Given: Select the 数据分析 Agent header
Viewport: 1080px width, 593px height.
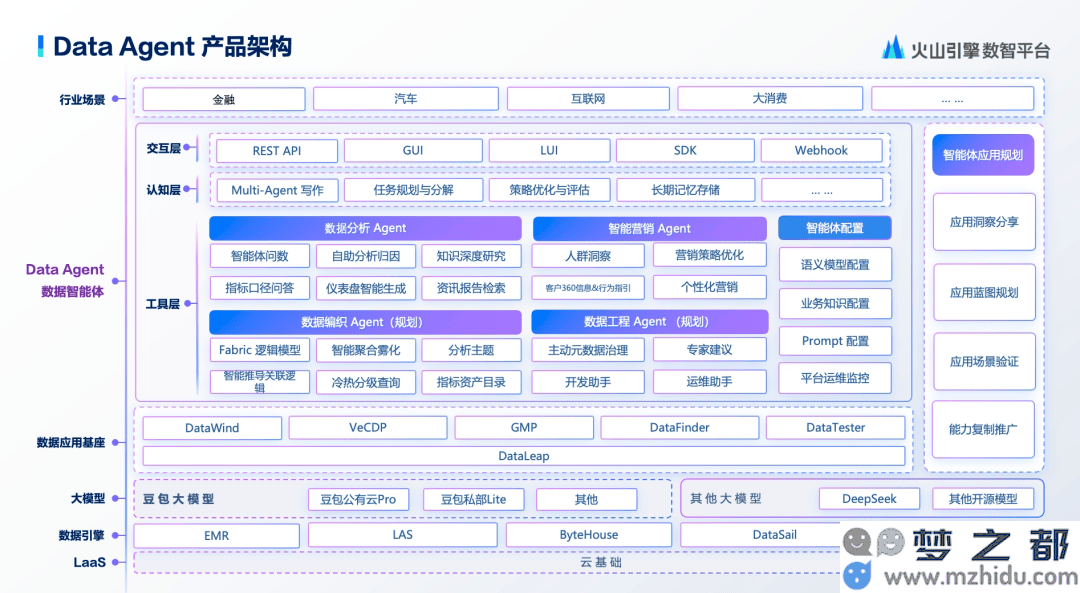Looking at the screenshot, I should [365, 228].
